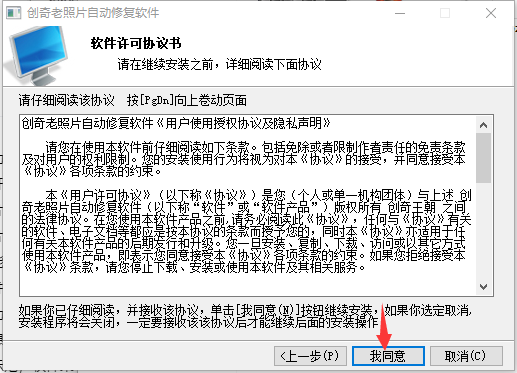Click the 取消(C) cancel button
The width and height of the screenshot is (517, 373).
(x=466, y=356)
